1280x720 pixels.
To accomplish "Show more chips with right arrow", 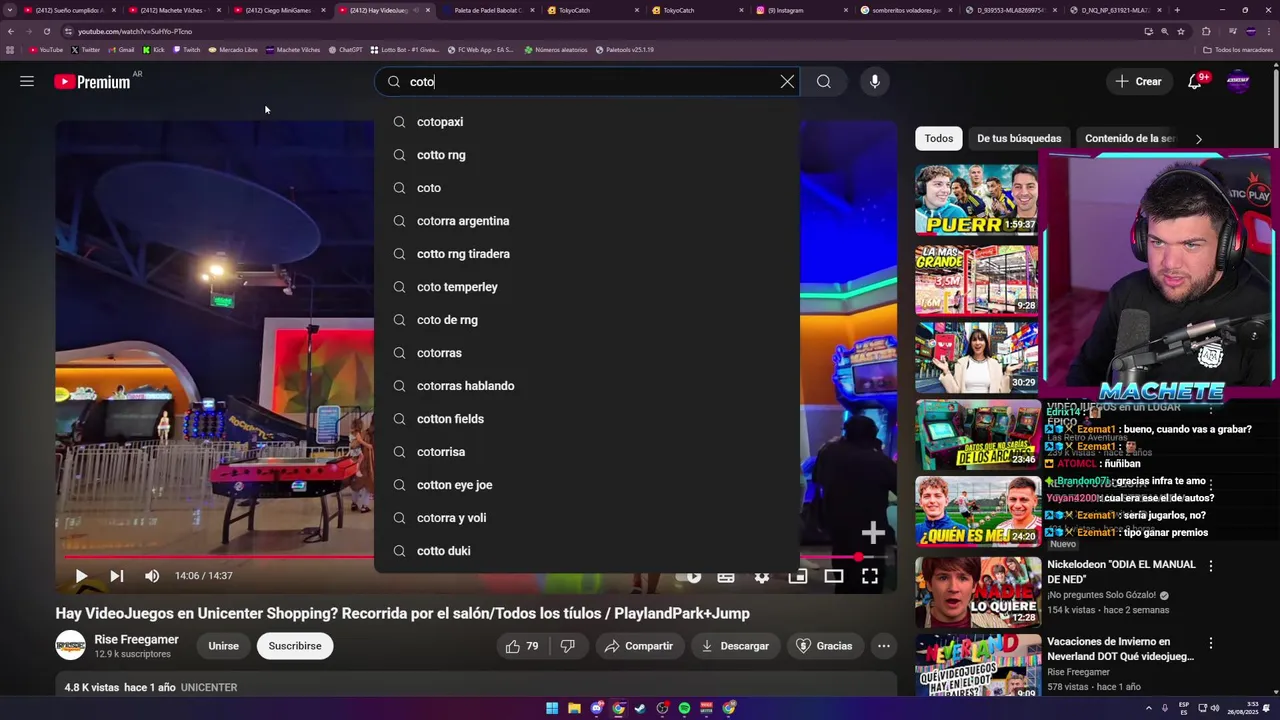I will (1198, 139).
